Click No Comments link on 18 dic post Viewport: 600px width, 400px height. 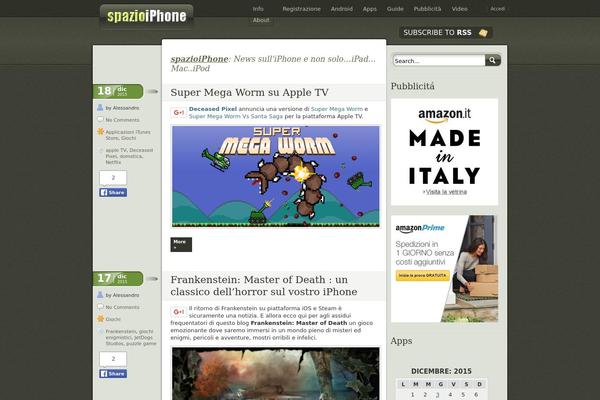[x=122, y=120]
